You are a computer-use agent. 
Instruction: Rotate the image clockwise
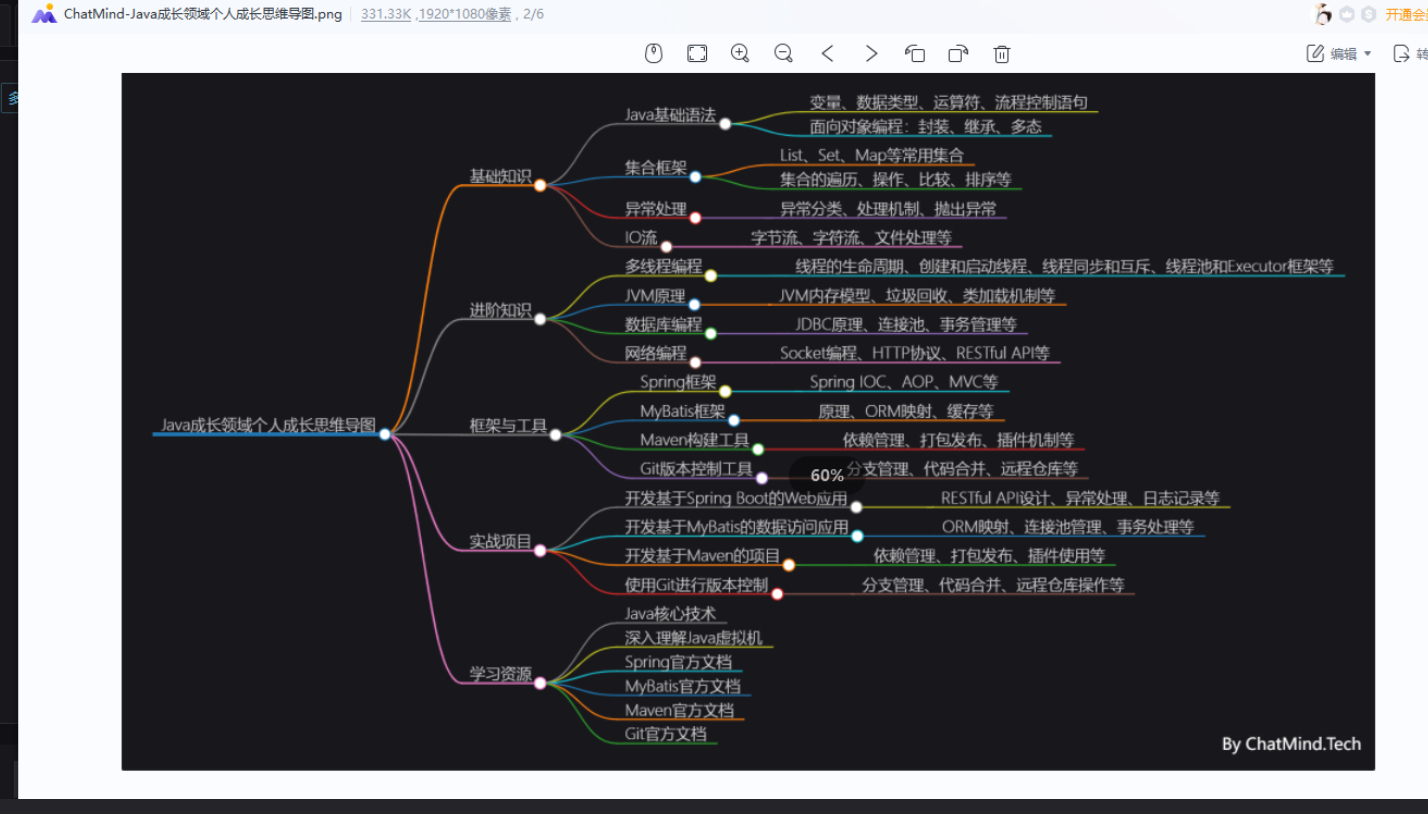click(958, 53)
